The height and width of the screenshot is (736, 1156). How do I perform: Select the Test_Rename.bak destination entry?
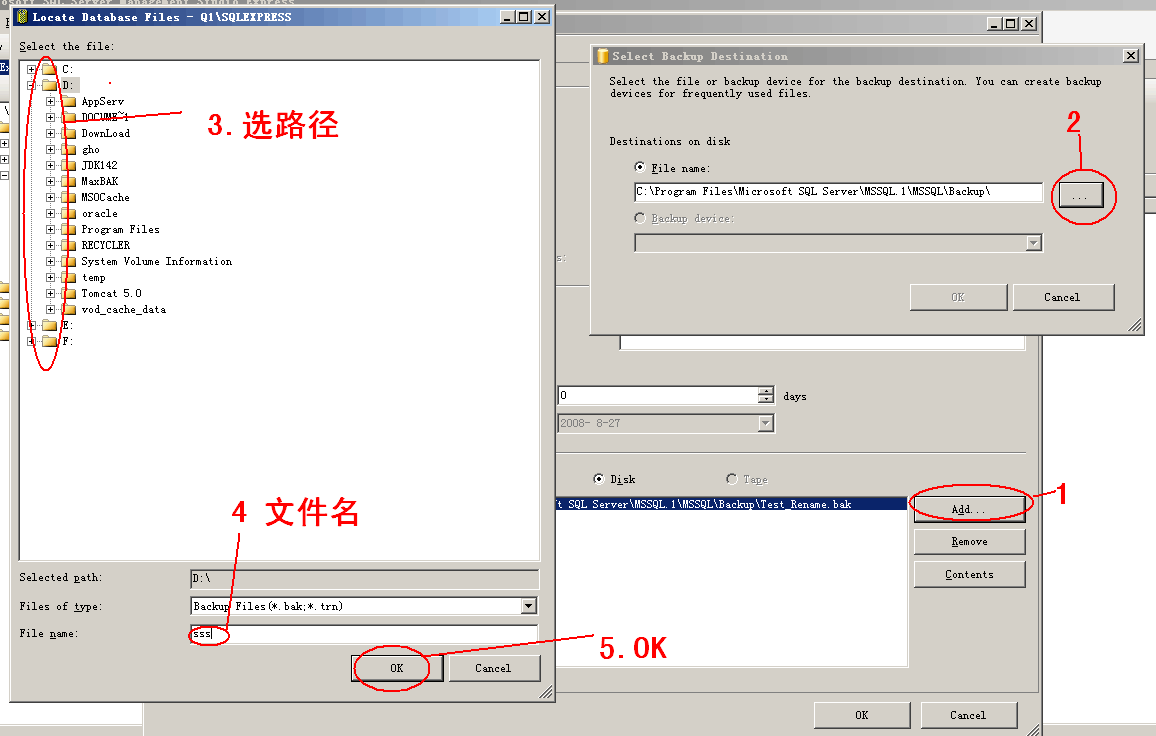coord(731,504)
